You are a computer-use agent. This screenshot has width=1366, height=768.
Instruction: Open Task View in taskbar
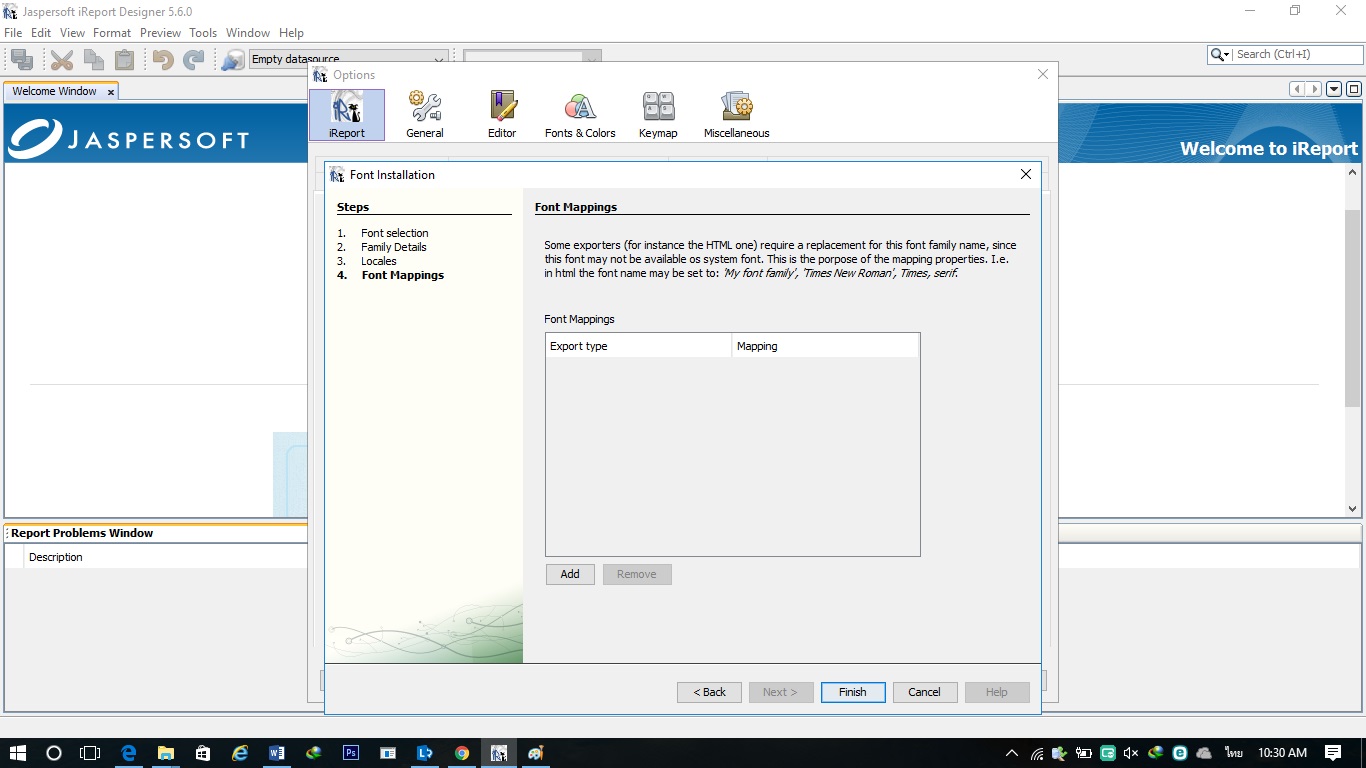click(x=90, y=753)
